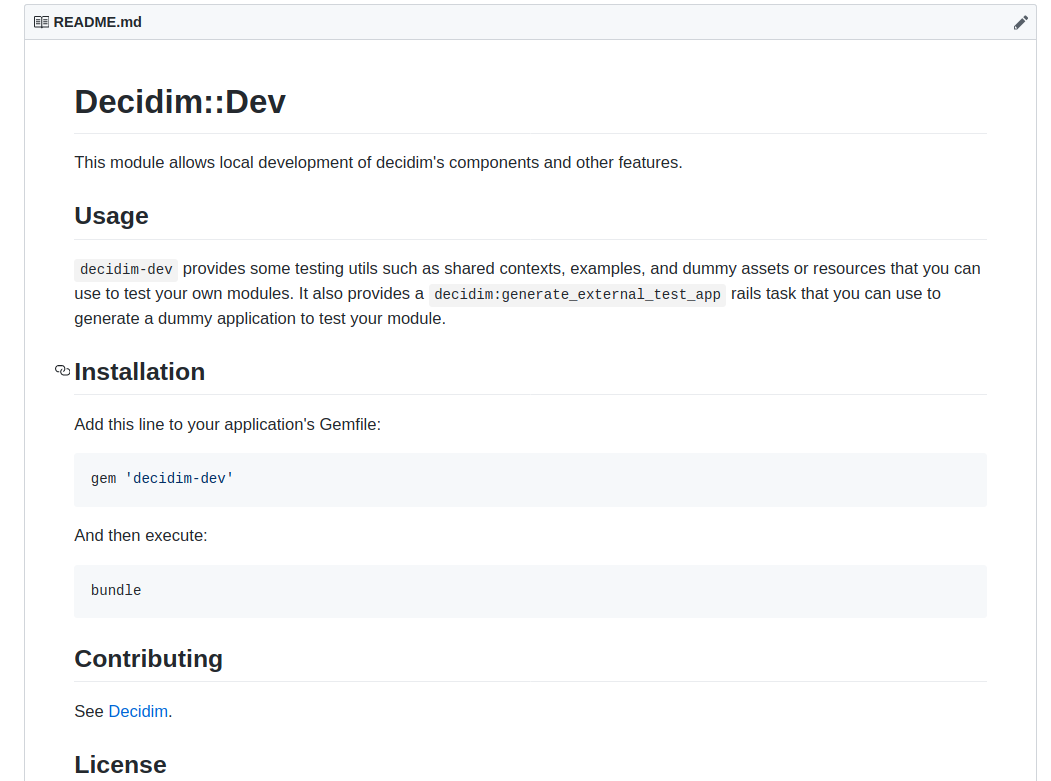Click the 'Add this line to your application's Gemfile' text
The width and height of the screenshot is (1051, 781).
[227, 424]
